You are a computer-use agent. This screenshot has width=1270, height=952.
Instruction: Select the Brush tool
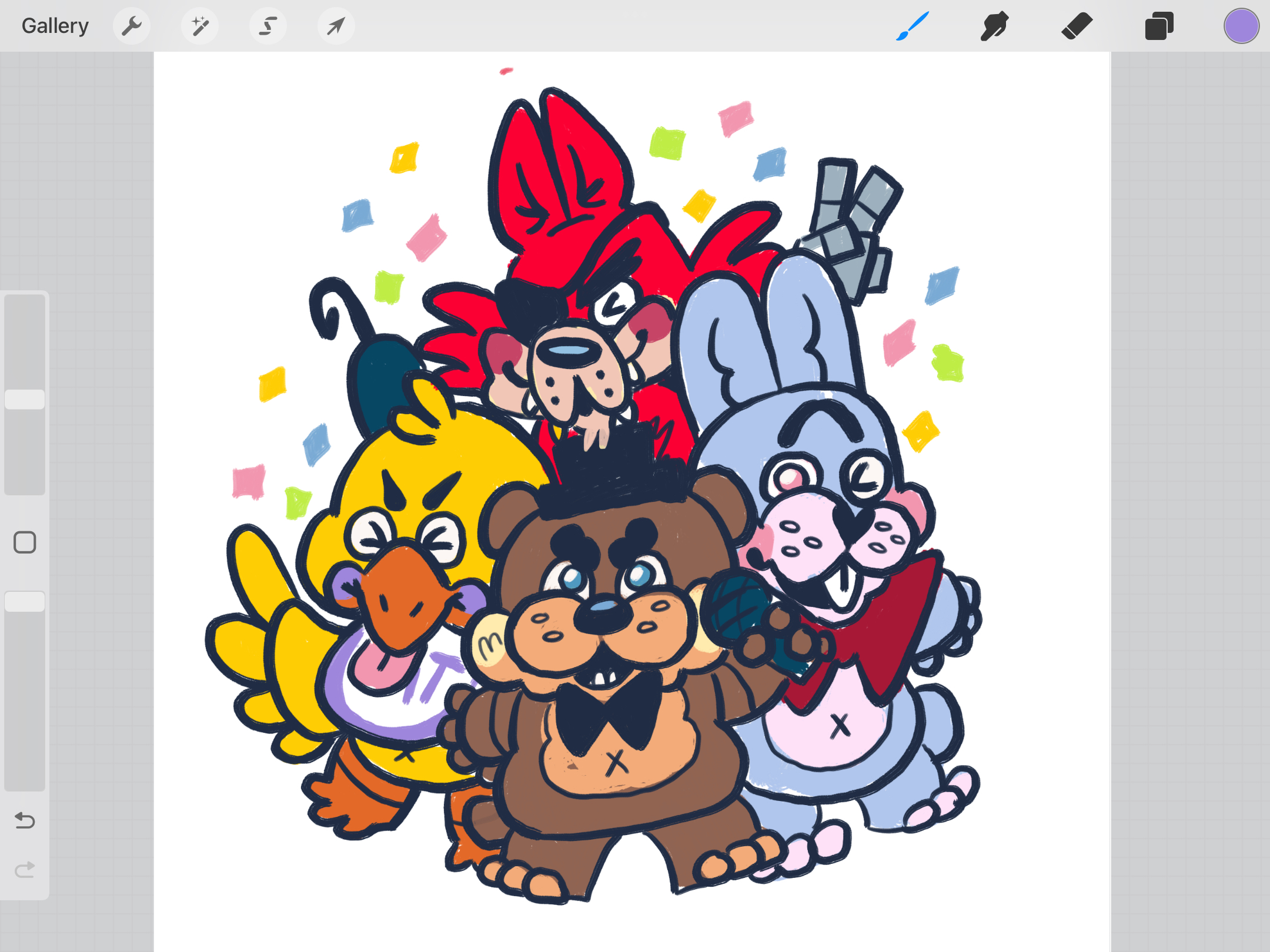(x=913, y=26)
